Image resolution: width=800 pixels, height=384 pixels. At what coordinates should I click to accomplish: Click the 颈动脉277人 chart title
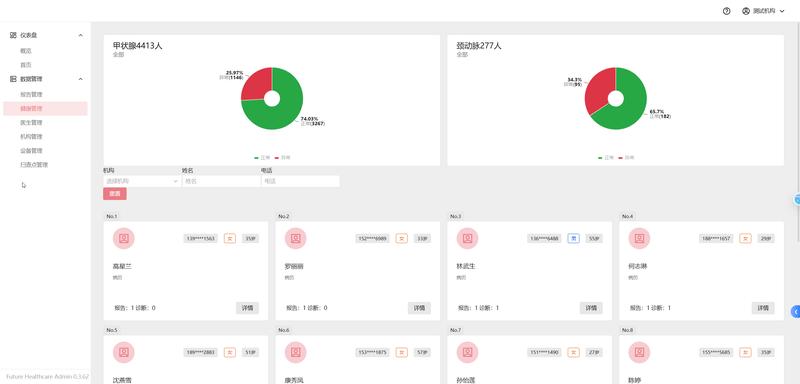tap(479, 45)
